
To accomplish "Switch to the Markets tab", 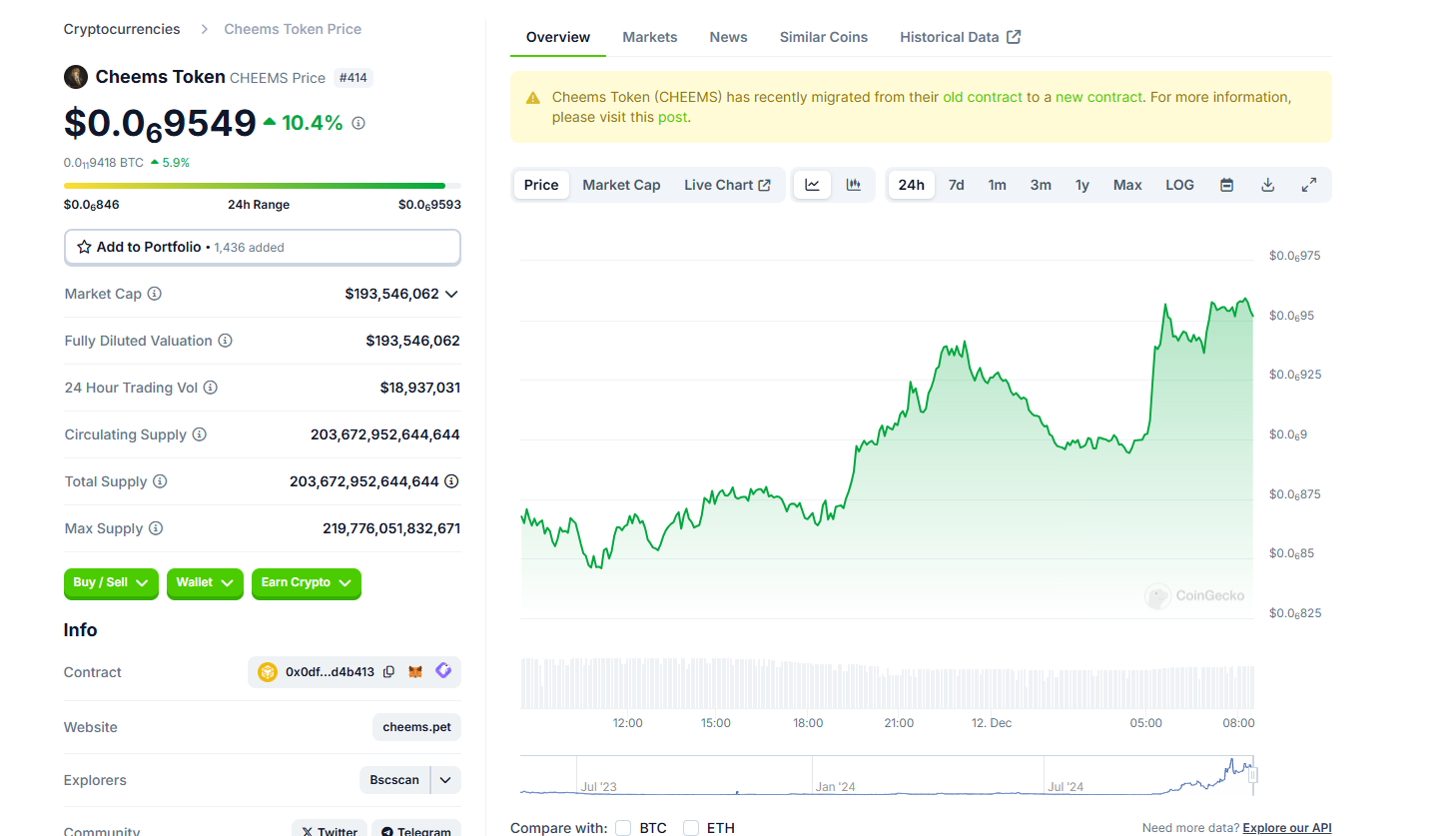I will (650, 37).
